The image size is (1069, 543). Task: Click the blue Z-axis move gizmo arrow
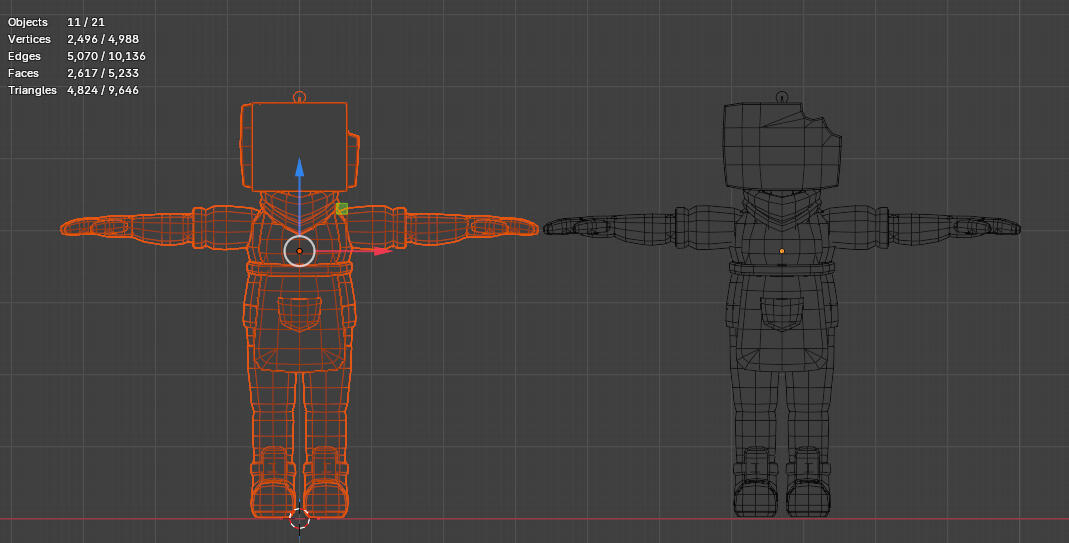299,167
